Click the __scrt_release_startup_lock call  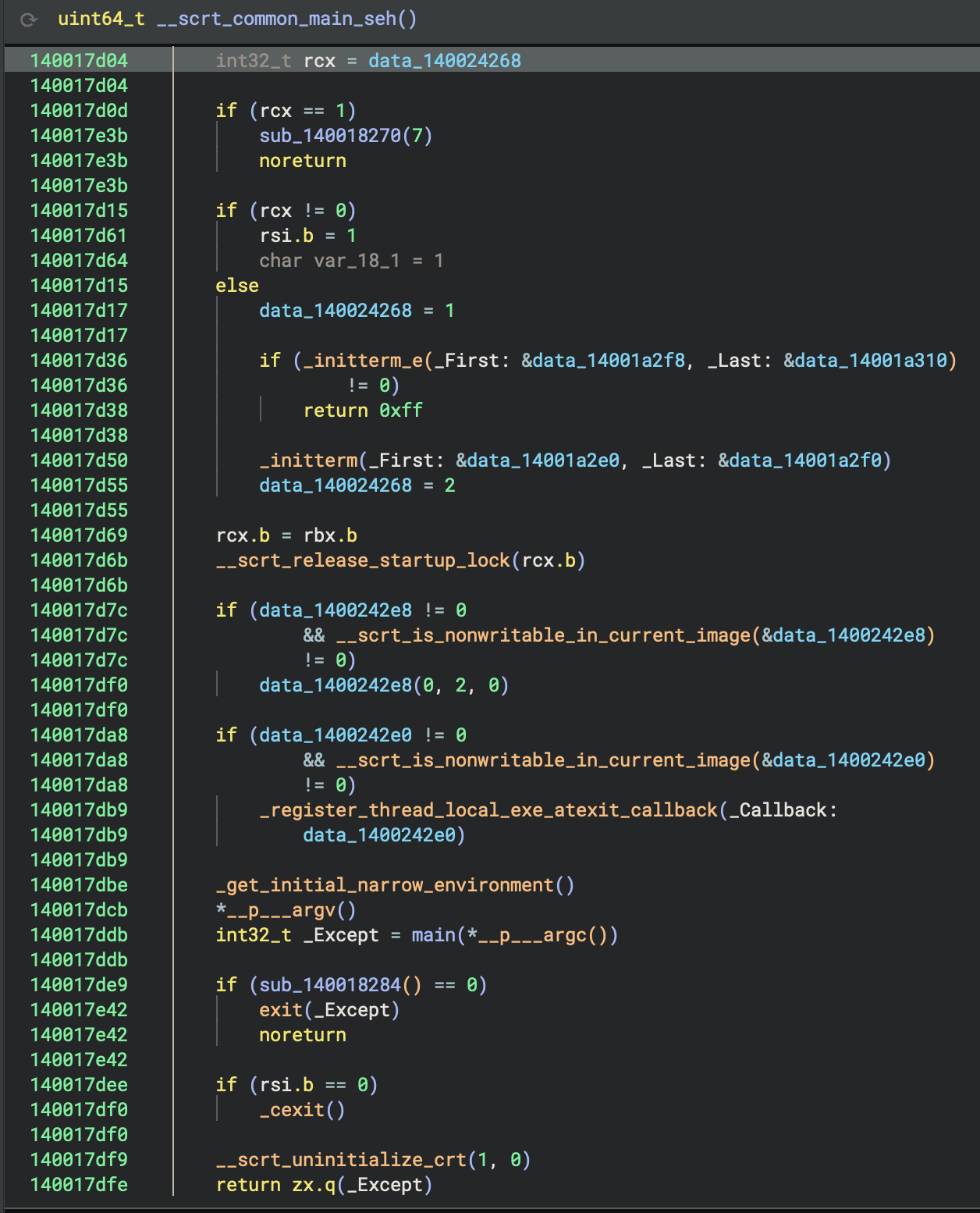(363, 560)
